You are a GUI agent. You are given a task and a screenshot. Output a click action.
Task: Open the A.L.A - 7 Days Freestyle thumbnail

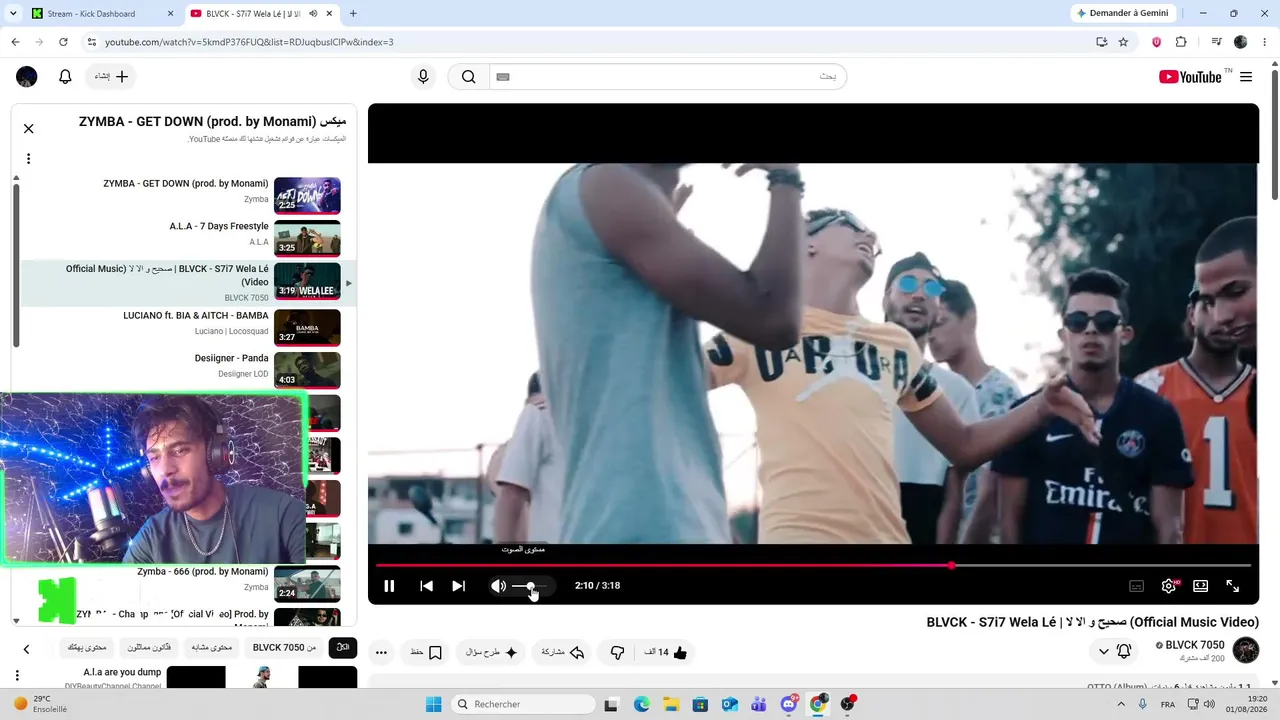307,239
